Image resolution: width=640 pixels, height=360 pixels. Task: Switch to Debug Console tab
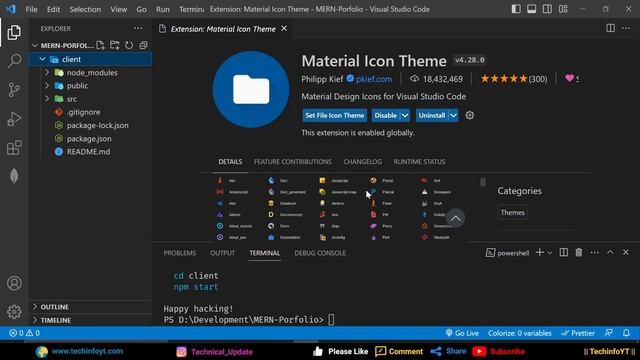click(x=320, y=253)
